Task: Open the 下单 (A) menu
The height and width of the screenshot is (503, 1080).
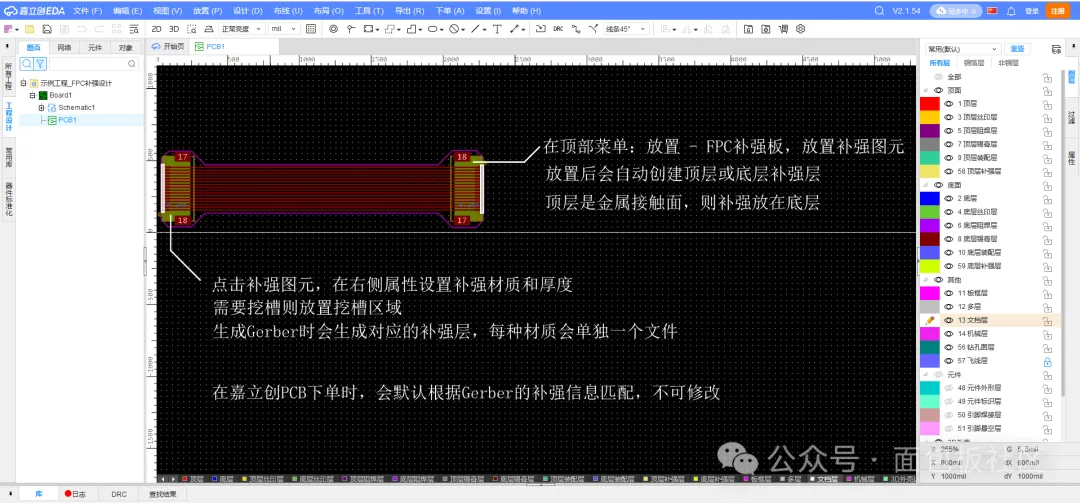Action: coord(450,11)
